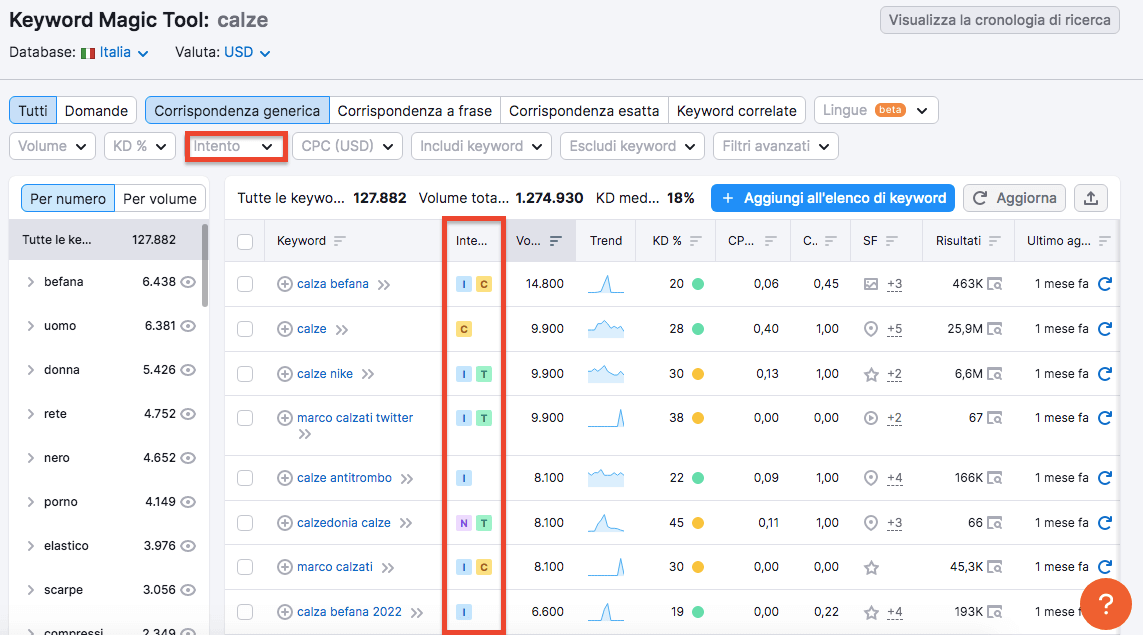
Task: Open Filtri avanzati dropdown
Action: (x=776, y=146)
